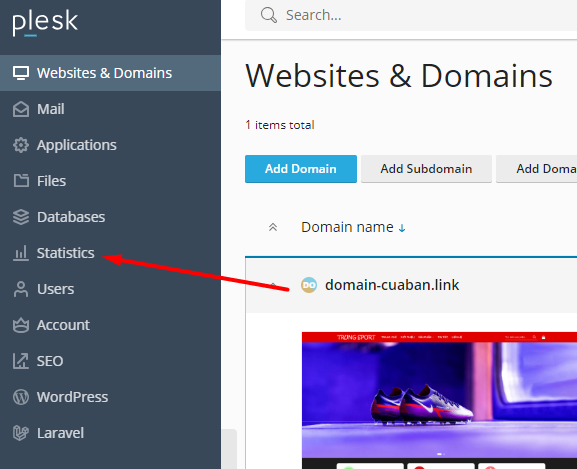Image resolution: width=577 pixels, height=469 pixels.
Task: Click the Add Domain button
Action: (x=301, y=169)
